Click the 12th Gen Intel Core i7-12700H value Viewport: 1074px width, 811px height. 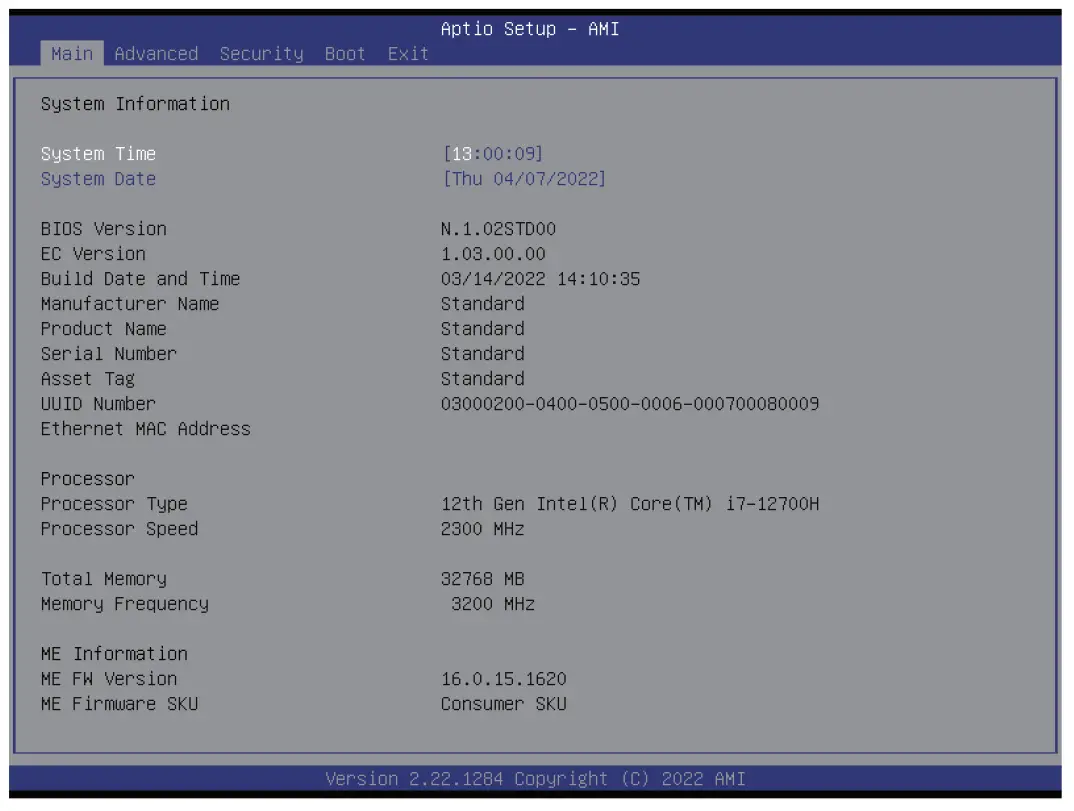(x=630, y=504)
